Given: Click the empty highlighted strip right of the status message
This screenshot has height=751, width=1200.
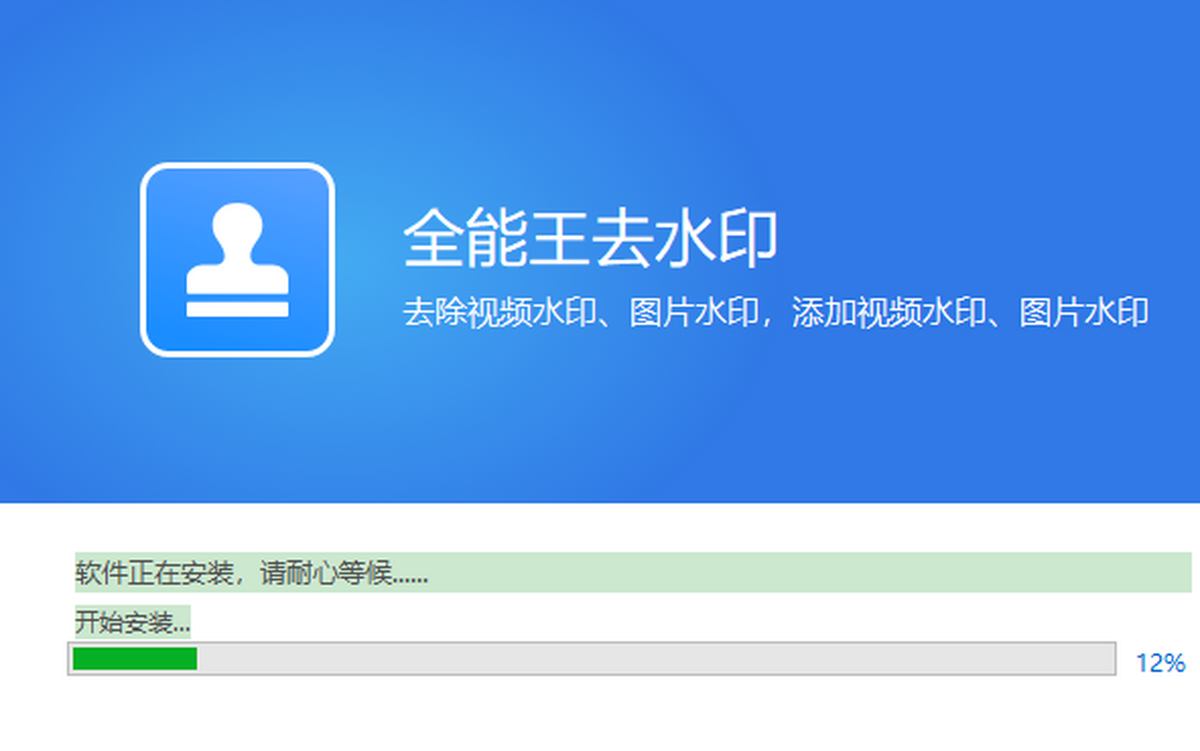Looking at the screenshot, I should pyautogui.click(x=800, y=573).
